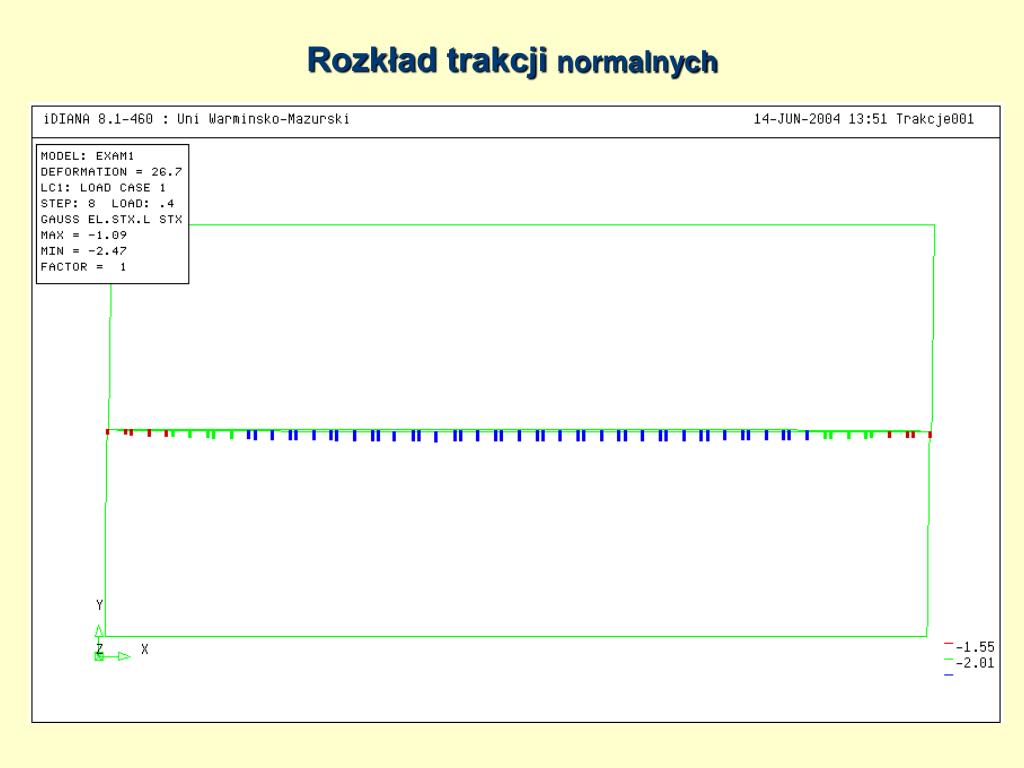Click the blue legend swatch at the bottom of the legend
1024x768 pixels.
click(x=948, y=675)
